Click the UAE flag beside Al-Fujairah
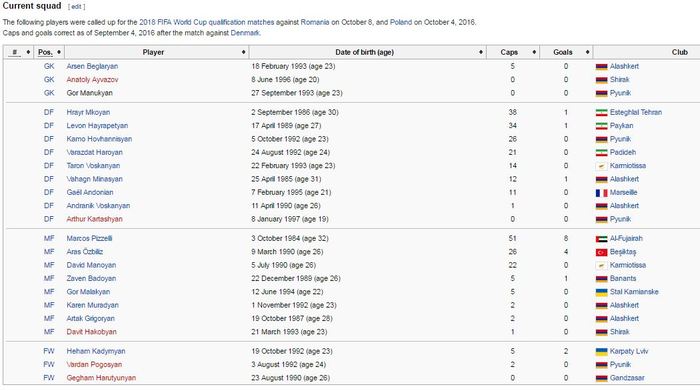This screenshot has height=391, width=700. [601, 239]
